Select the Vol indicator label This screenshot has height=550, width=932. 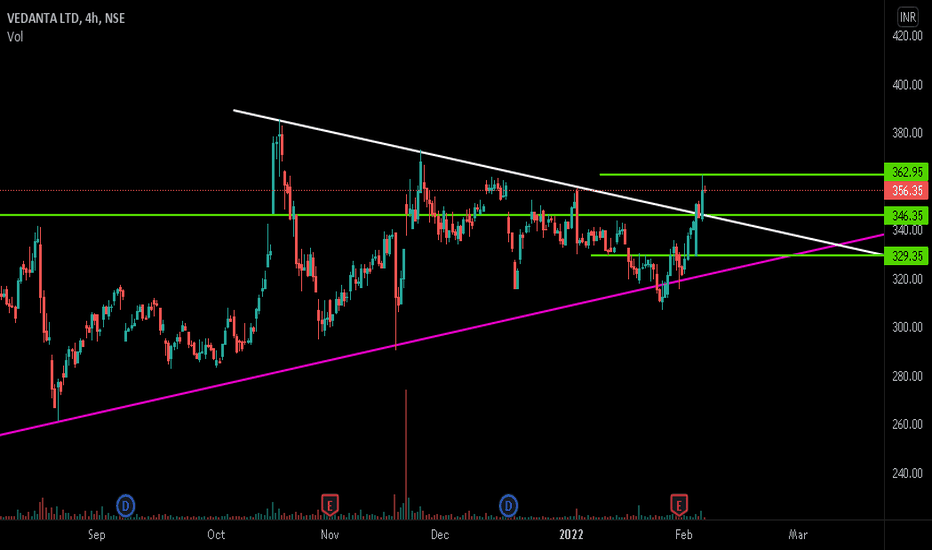point(15,37)
